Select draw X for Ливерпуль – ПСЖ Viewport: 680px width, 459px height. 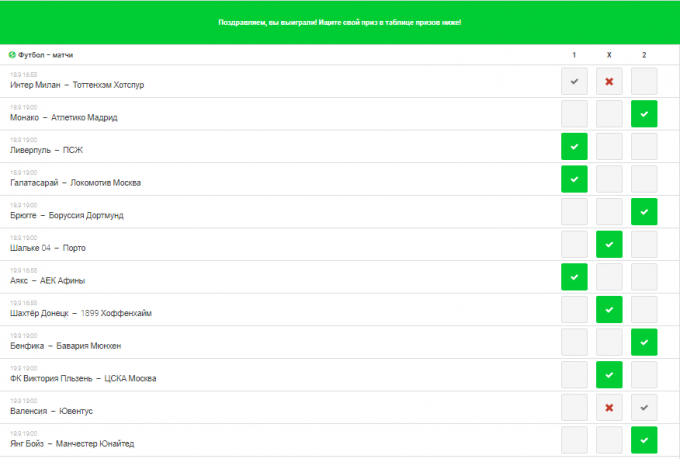[x=609, y=146]
